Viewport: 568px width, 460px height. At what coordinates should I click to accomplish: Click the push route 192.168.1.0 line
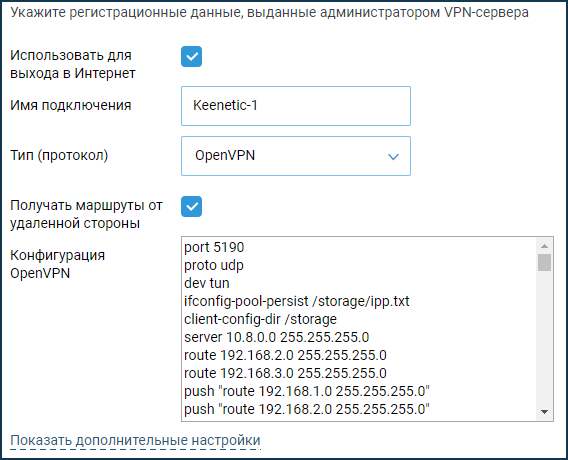[307, 391]
